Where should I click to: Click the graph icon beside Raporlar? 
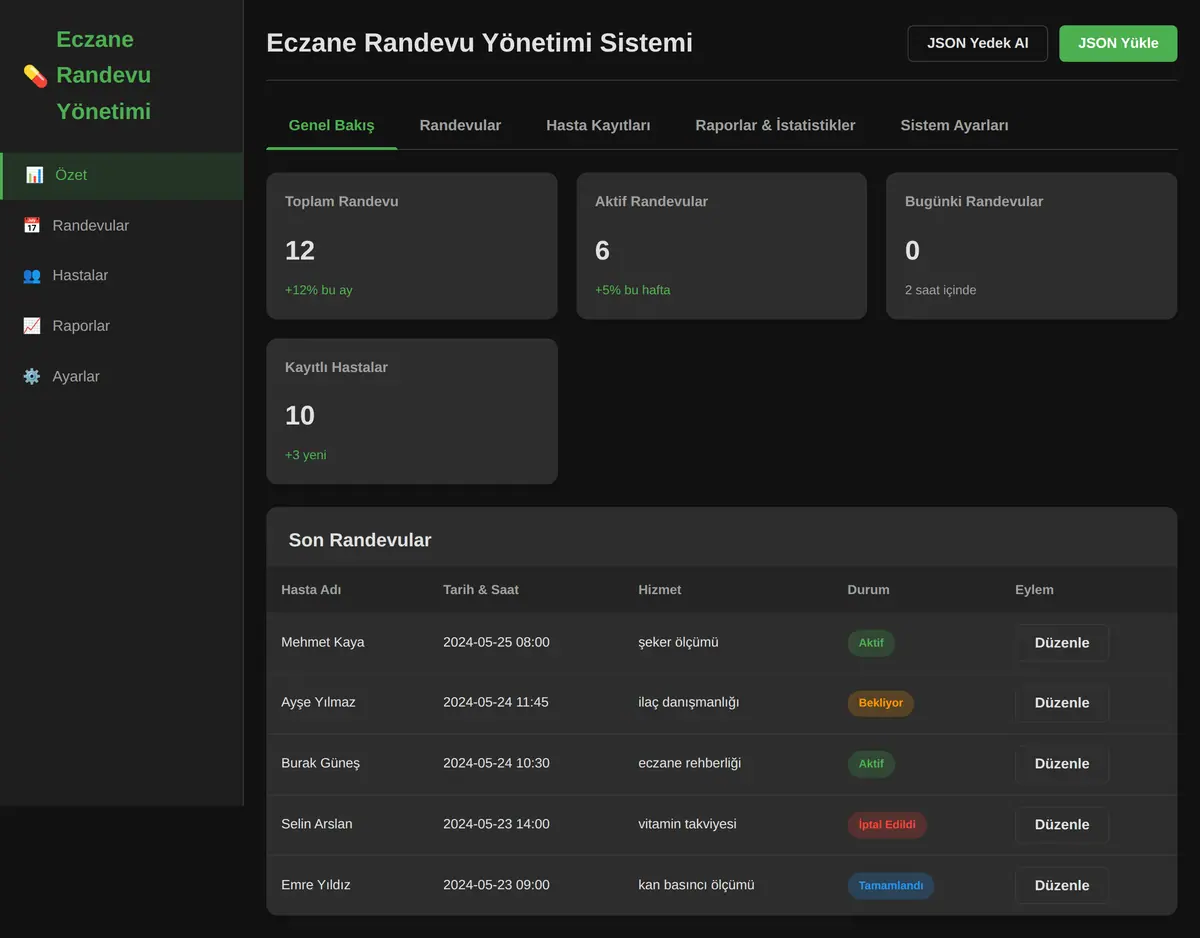pyautogui.click(x=32, y=326)
